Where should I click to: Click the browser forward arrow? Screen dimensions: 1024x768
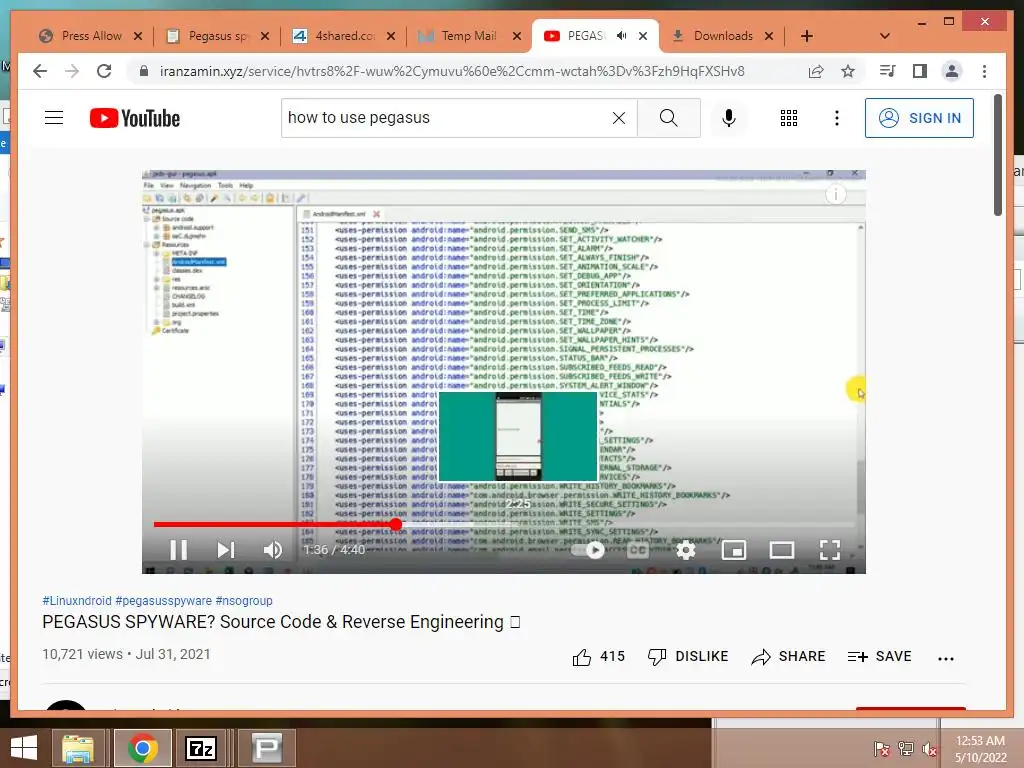click(72, 71)
